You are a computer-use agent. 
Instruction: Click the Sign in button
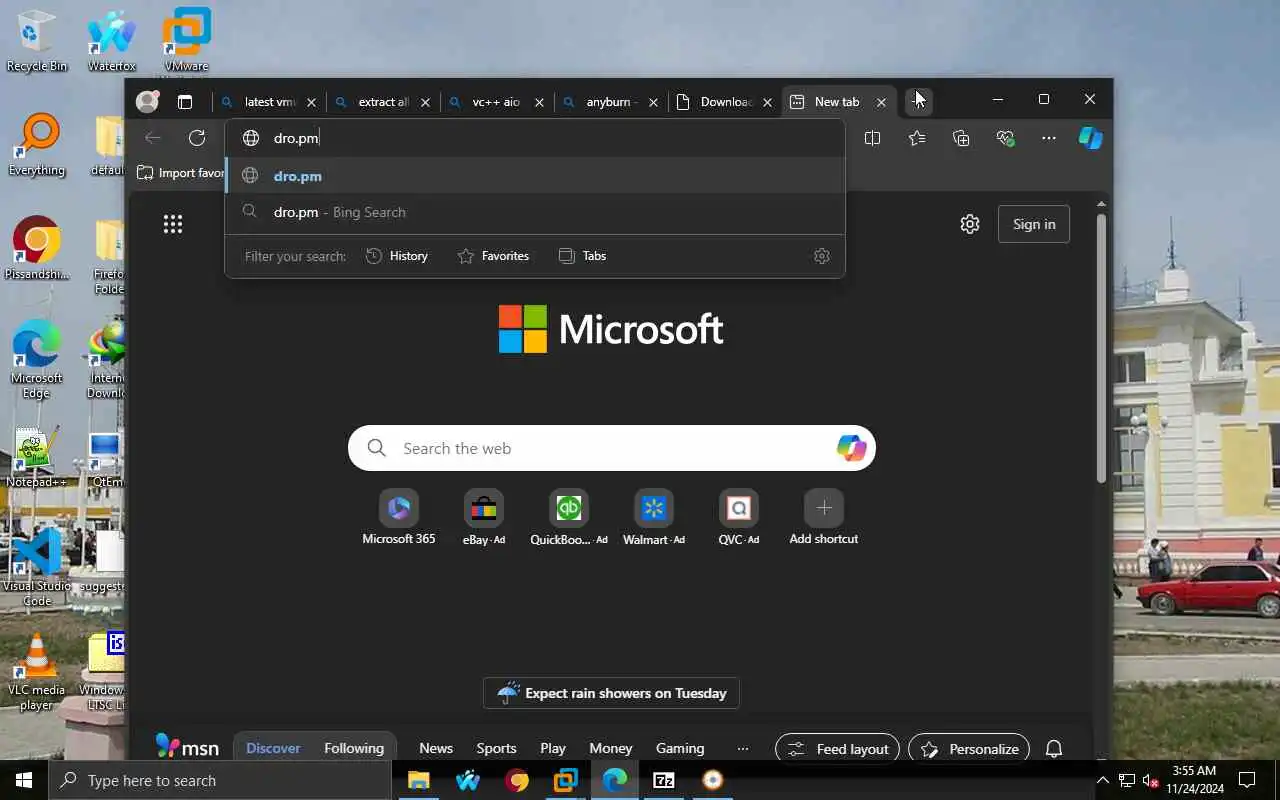(1034, 224)
